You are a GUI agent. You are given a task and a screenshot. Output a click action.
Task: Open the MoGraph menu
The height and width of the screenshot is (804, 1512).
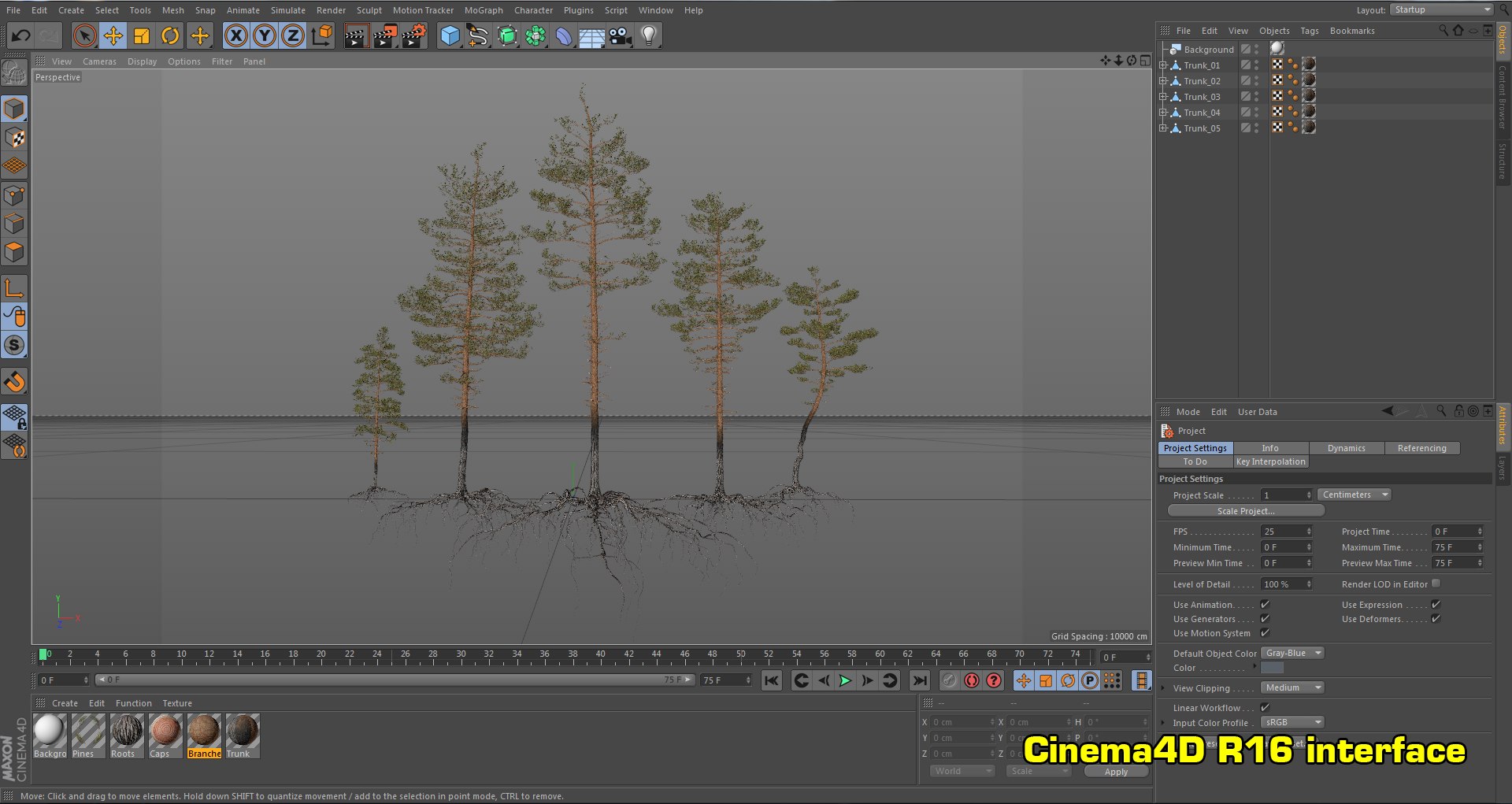(484, 10)
